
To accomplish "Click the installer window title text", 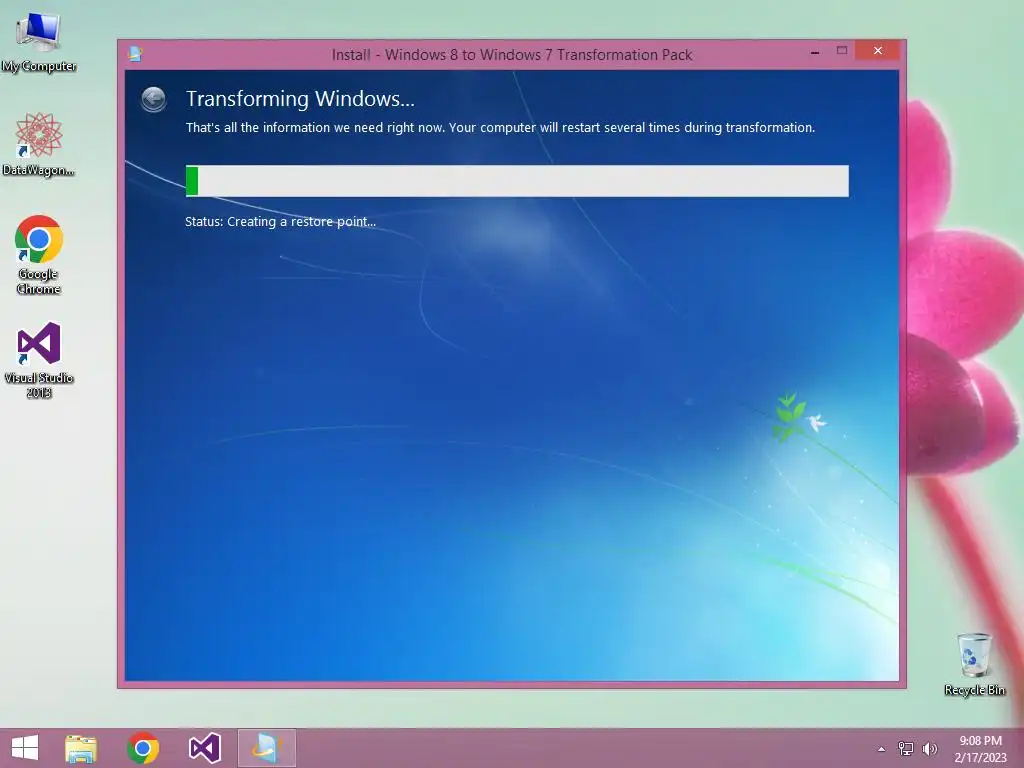I will tap(511, 55).
